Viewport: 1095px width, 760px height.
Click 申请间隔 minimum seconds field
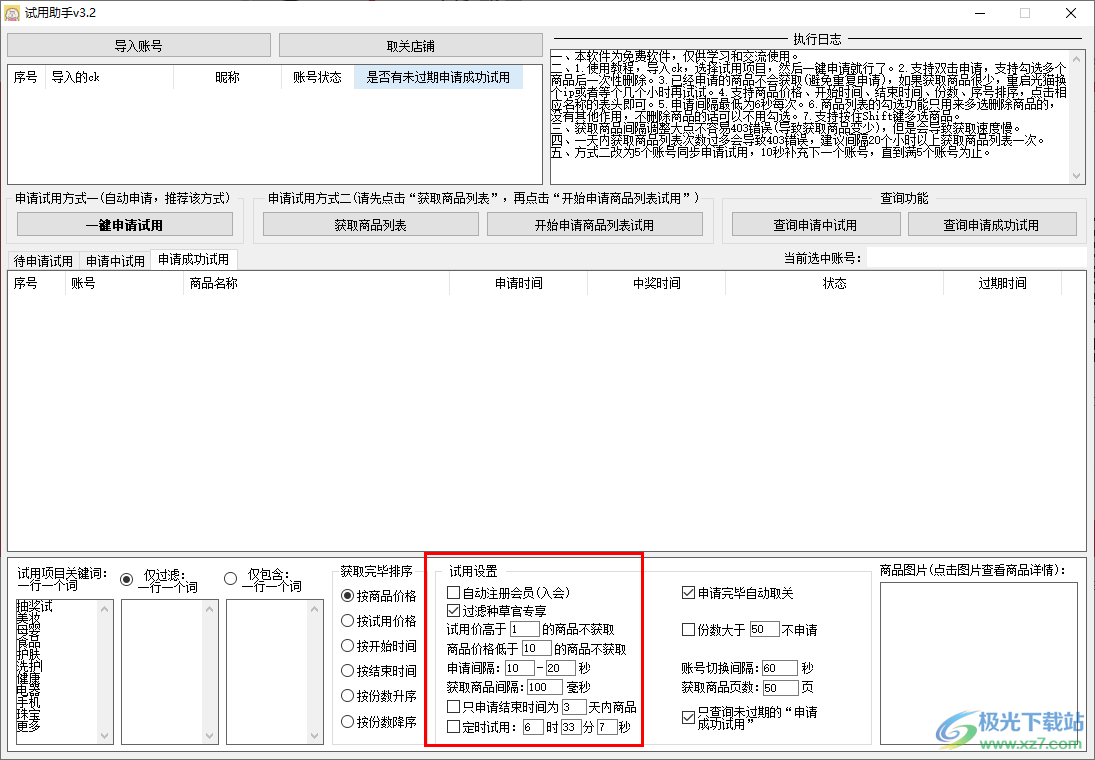click(x=520, y=668)
